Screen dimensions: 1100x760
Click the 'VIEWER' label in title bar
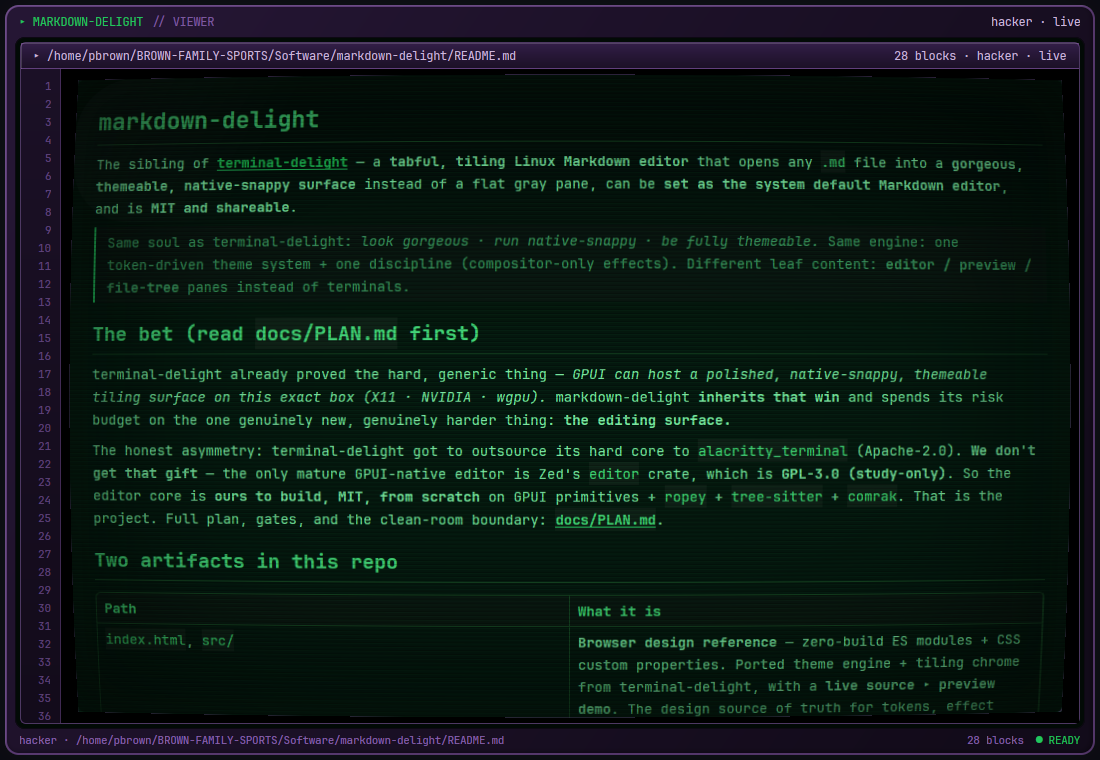(194, 22)
